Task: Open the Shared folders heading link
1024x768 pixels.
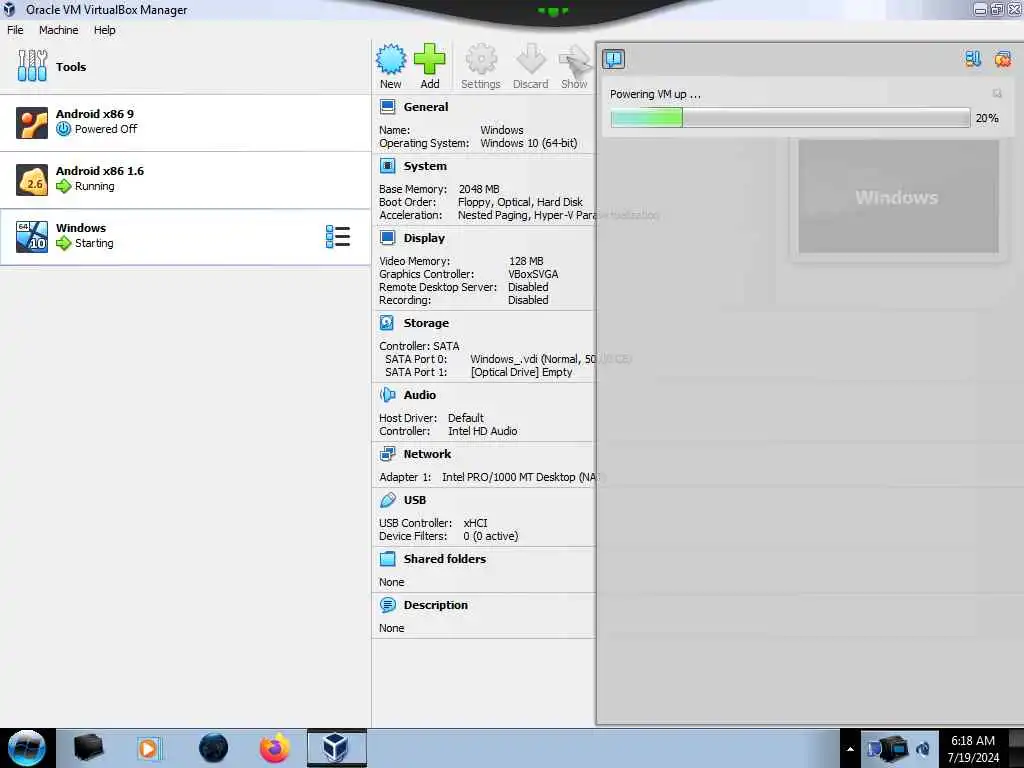Action: (445, 558)
